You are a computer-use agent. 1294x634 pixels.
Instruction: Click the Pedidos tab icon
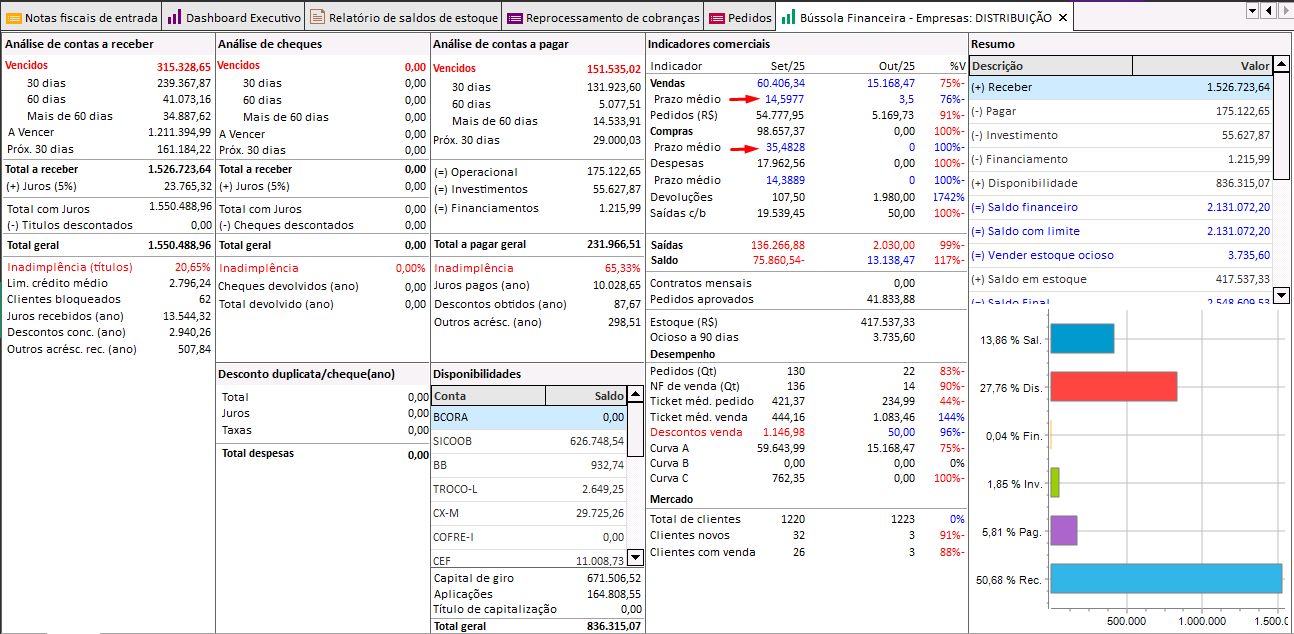tap(717, 17)
